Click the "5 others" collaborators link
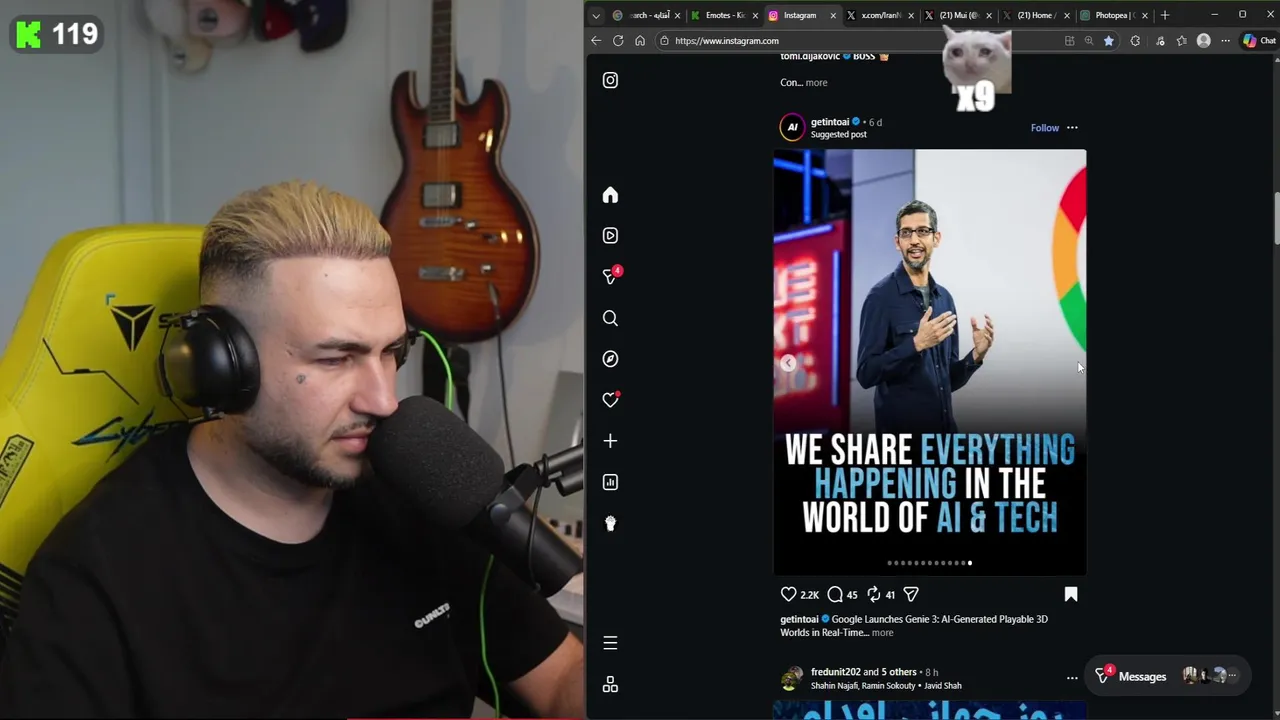This screenshot has width=1280, height=720. pyautogui.click(x=899, y=672)
